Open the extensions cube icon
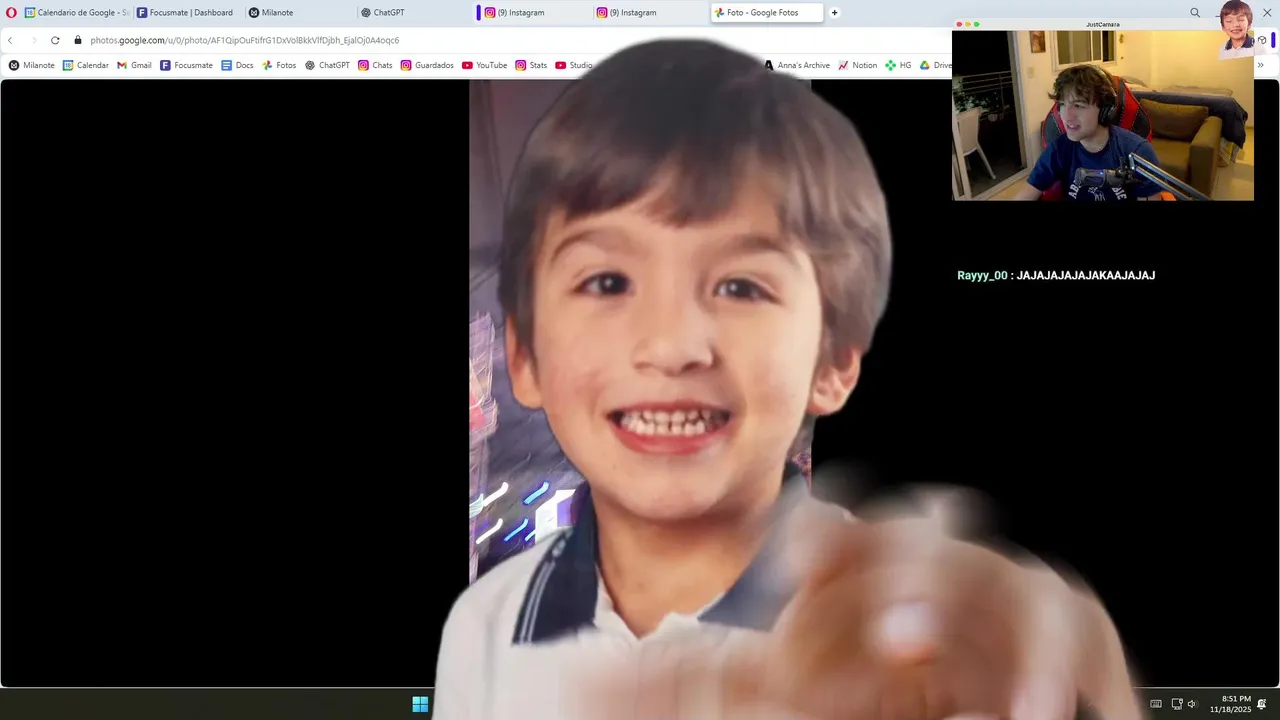This screenshot has height=720, width=1280. point(1262,40)
